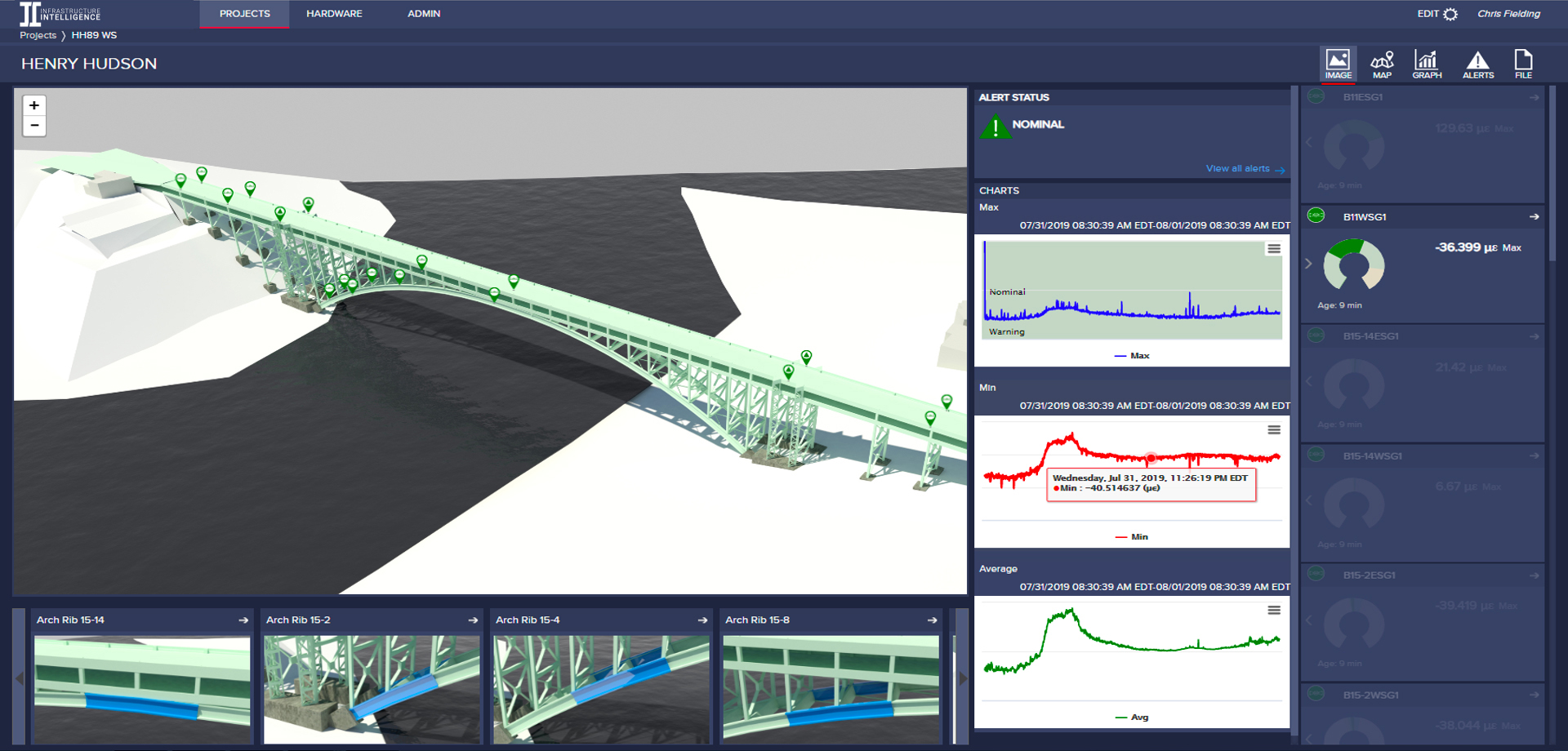
Task: Open B11ESG1 sensor details arrow
Action: [x=1534, y=97]
